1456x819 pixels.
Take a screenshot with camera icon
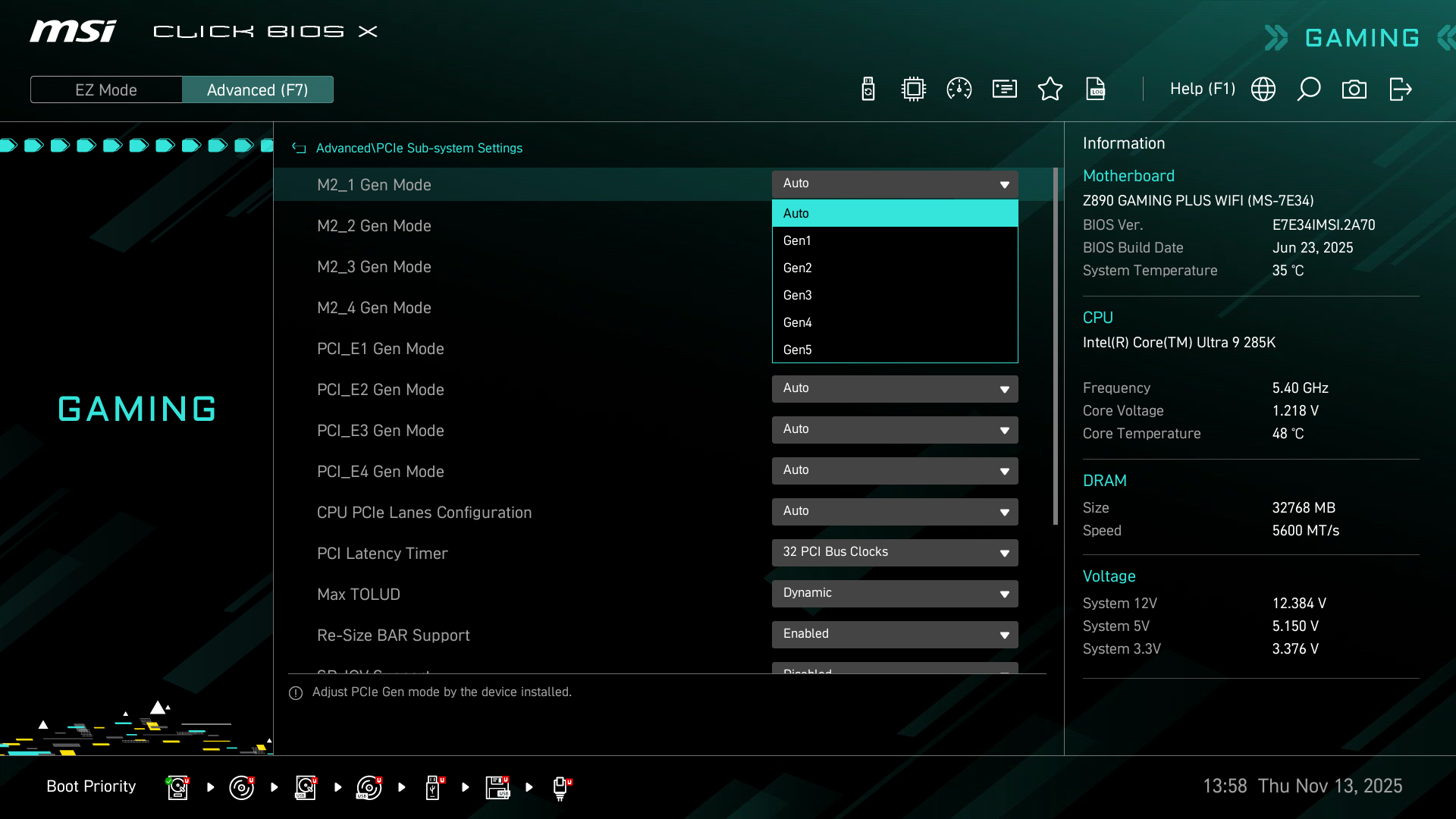coord(1354,89)
